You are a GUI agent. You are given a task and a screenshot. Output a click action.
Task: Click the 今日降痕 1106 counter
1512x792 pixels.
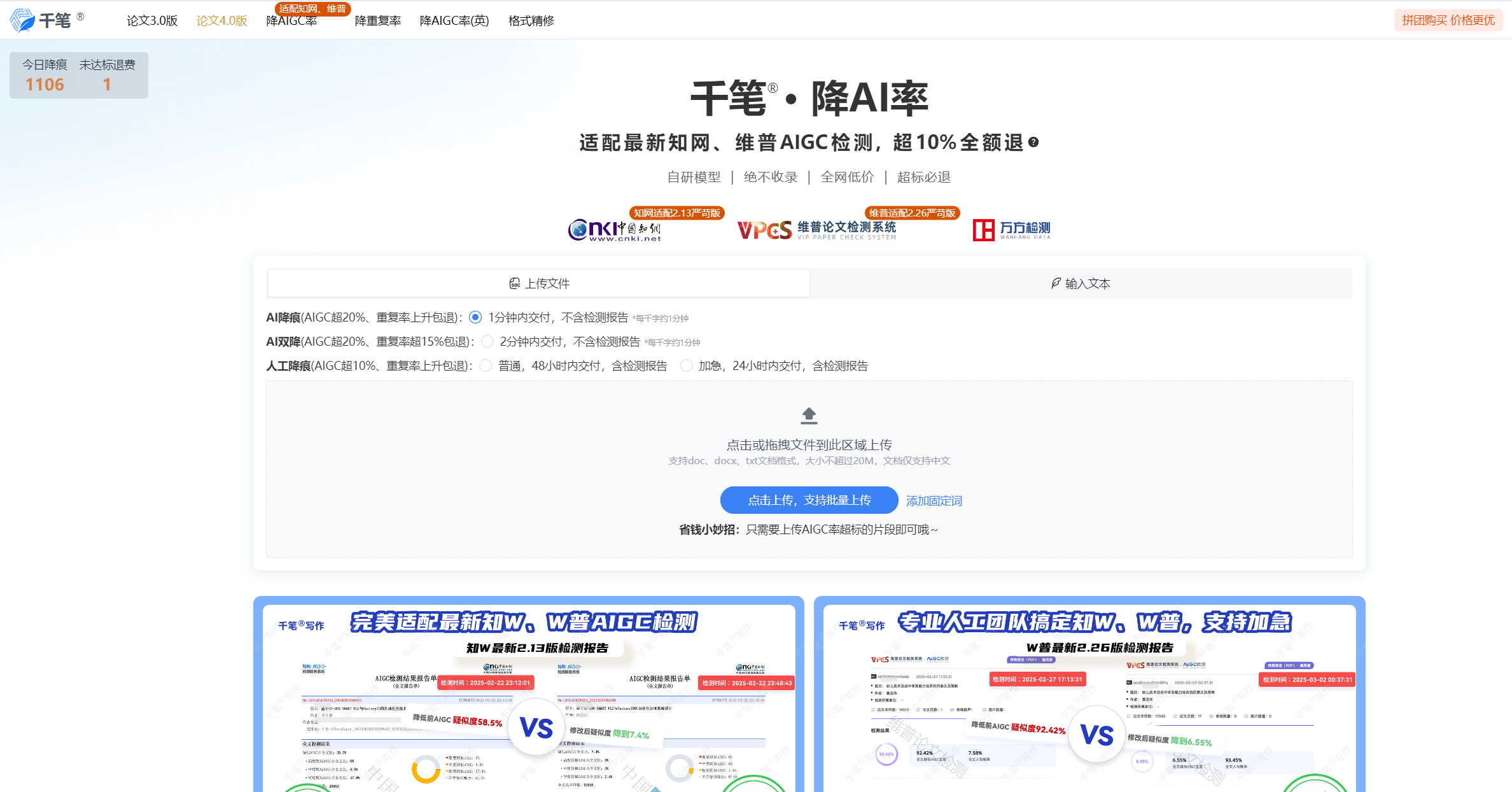(x=45, y=76)
